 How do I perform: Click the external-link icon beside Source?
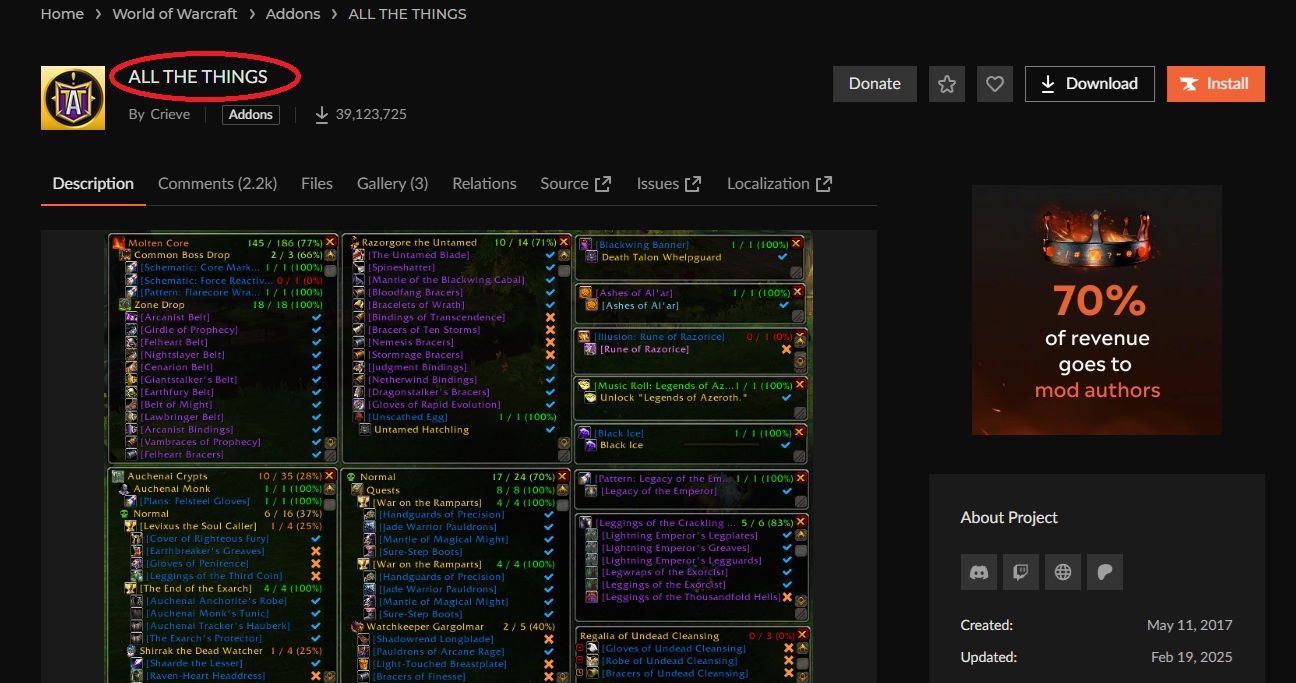[603, 184]
